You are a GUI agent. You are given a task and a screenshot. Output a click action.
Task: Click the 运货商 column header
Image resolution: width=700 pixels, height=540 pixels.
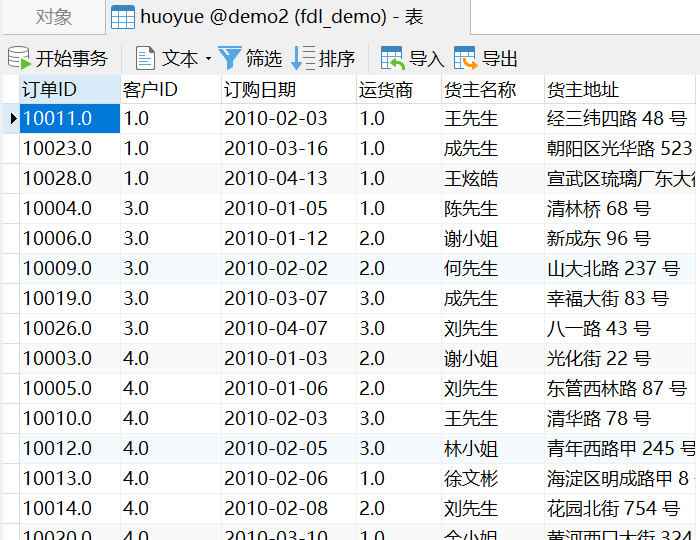tap(399, 90)
